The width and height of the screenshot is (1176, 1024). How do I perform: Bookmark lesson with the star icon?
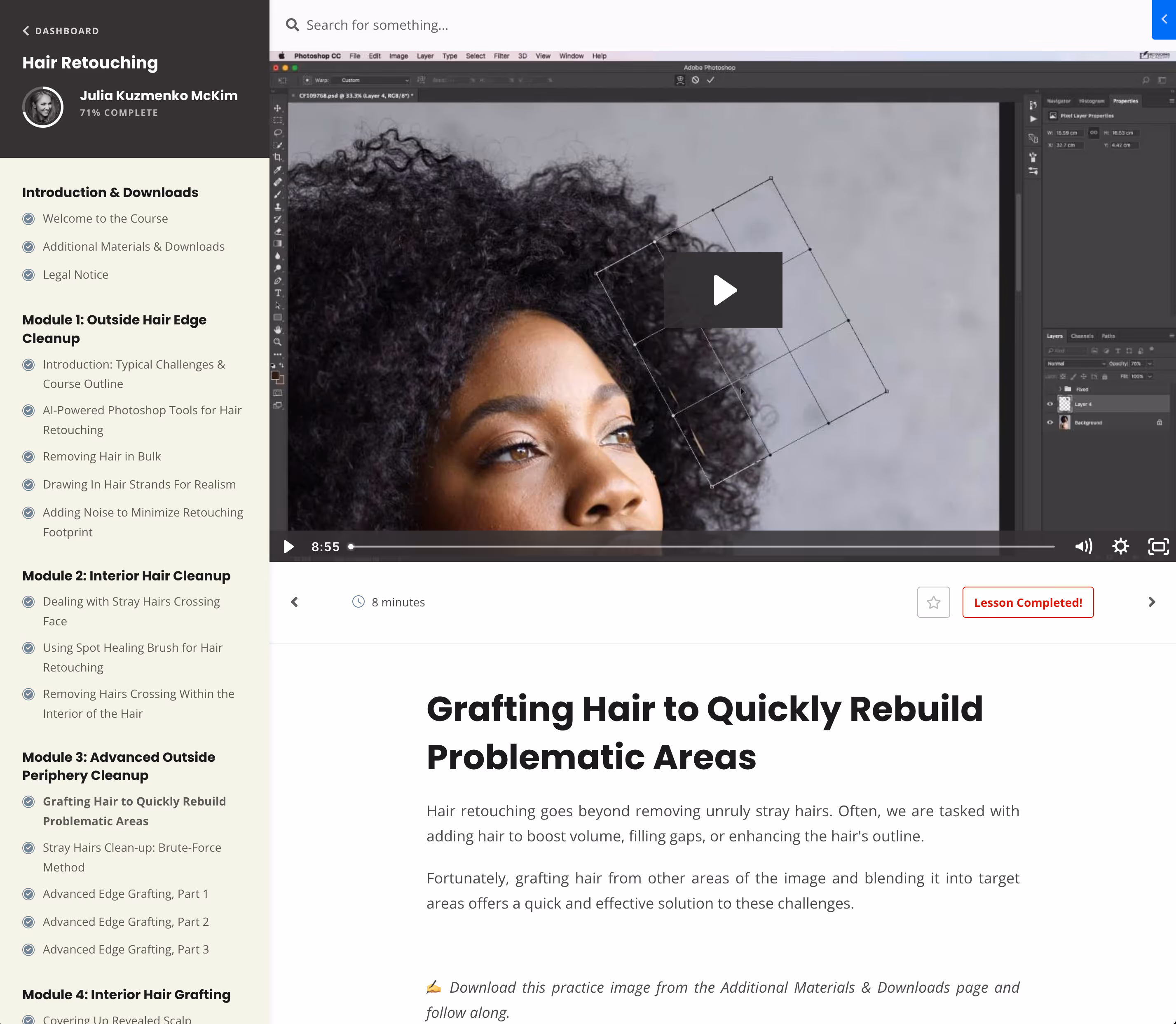tap(933, 602)
